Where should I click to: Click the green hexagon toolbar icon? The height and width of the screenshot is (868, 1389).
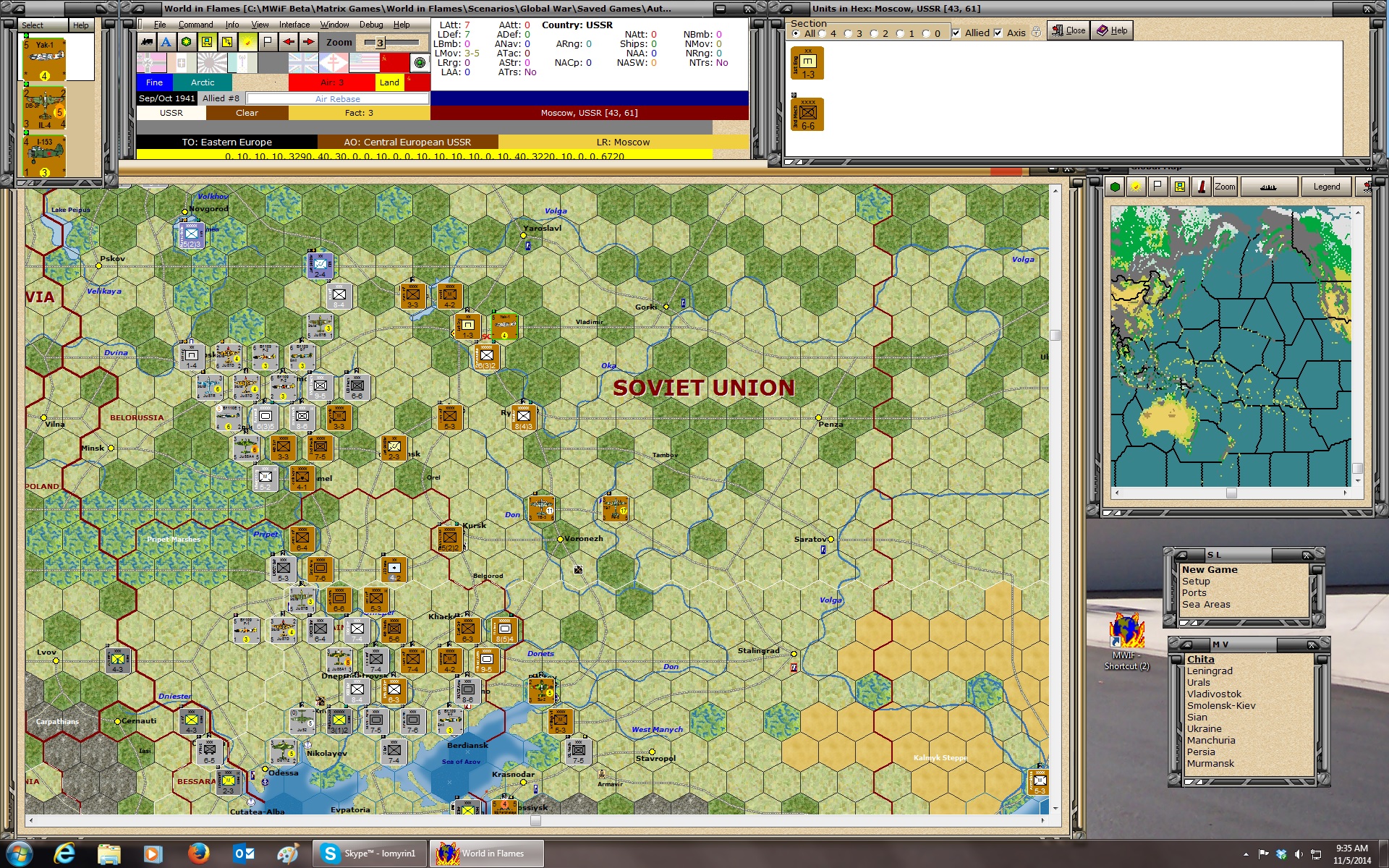coord(187,42)
